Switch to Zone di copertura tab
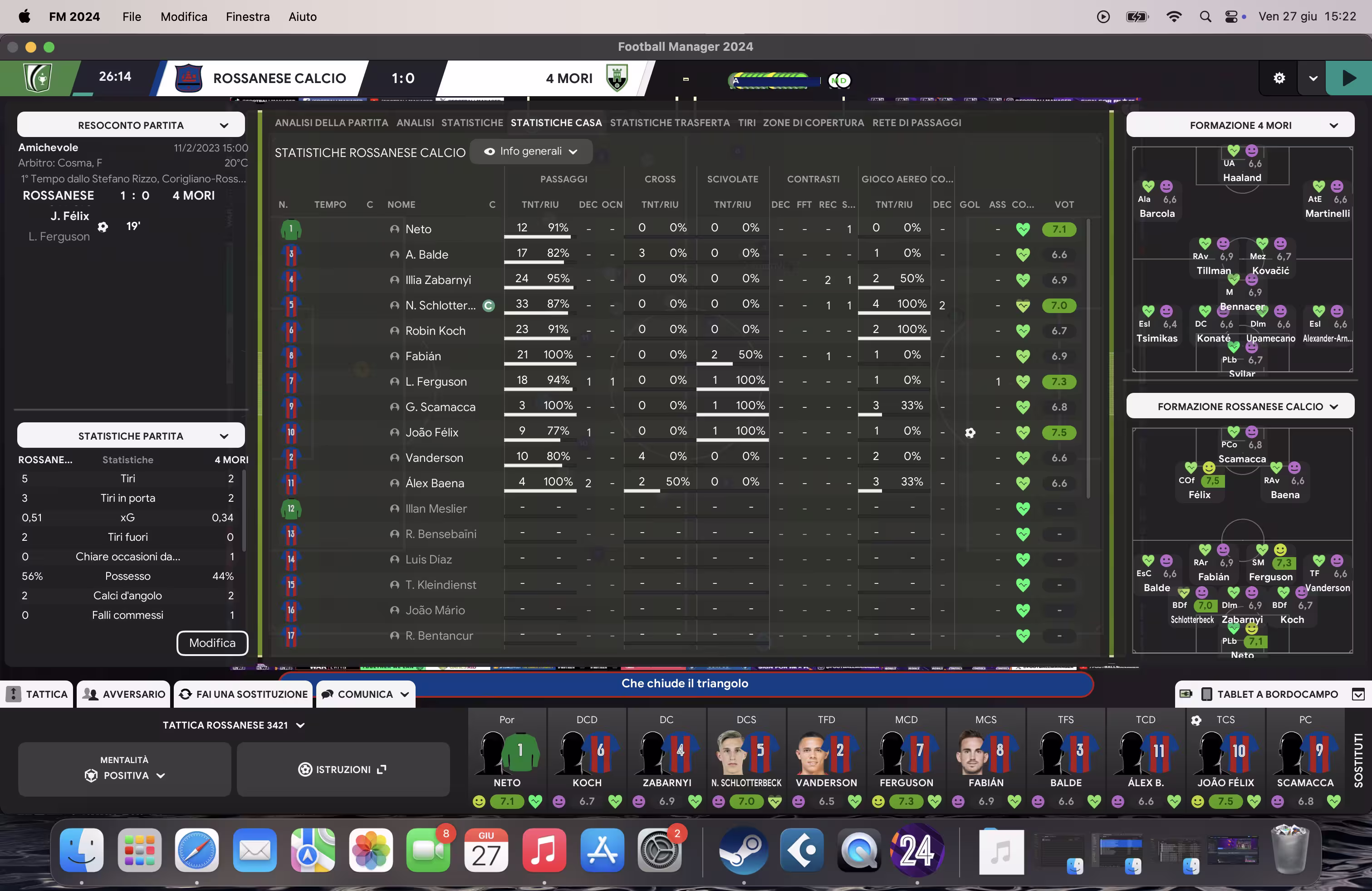This screenshot has width=1372, height=891. (x=813, y=123)
